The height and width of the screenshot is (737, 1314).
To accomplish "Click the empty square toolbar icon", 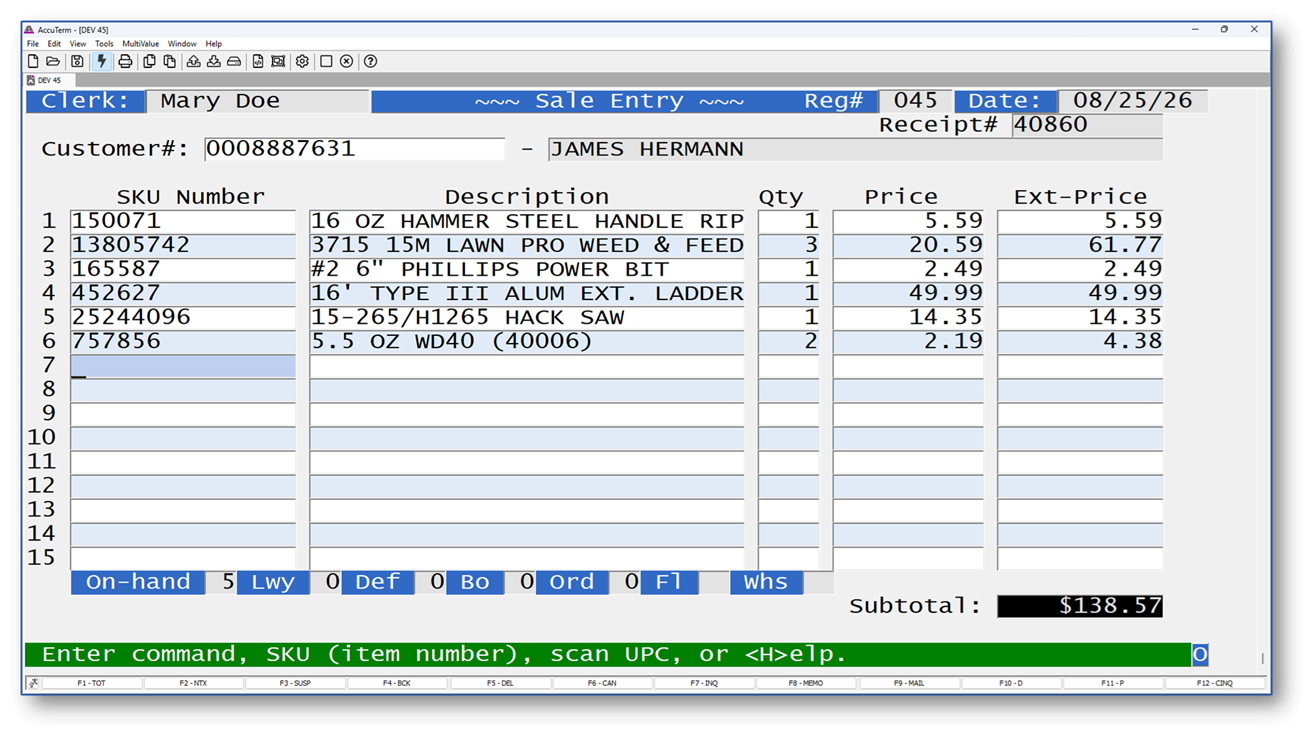I will tap(326, 62).
